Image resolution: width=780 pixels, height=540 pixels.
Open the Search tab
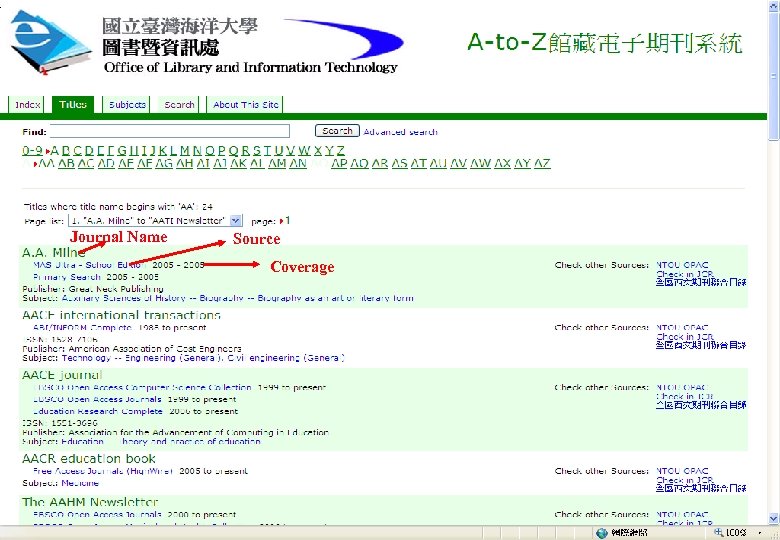point(179,105)
